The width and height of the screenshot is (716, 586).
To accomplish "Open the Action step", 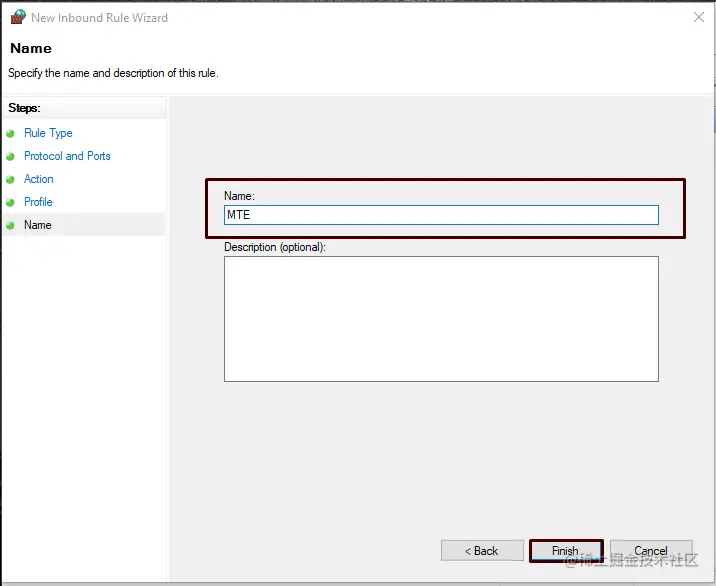I will [x=39, y=179].
